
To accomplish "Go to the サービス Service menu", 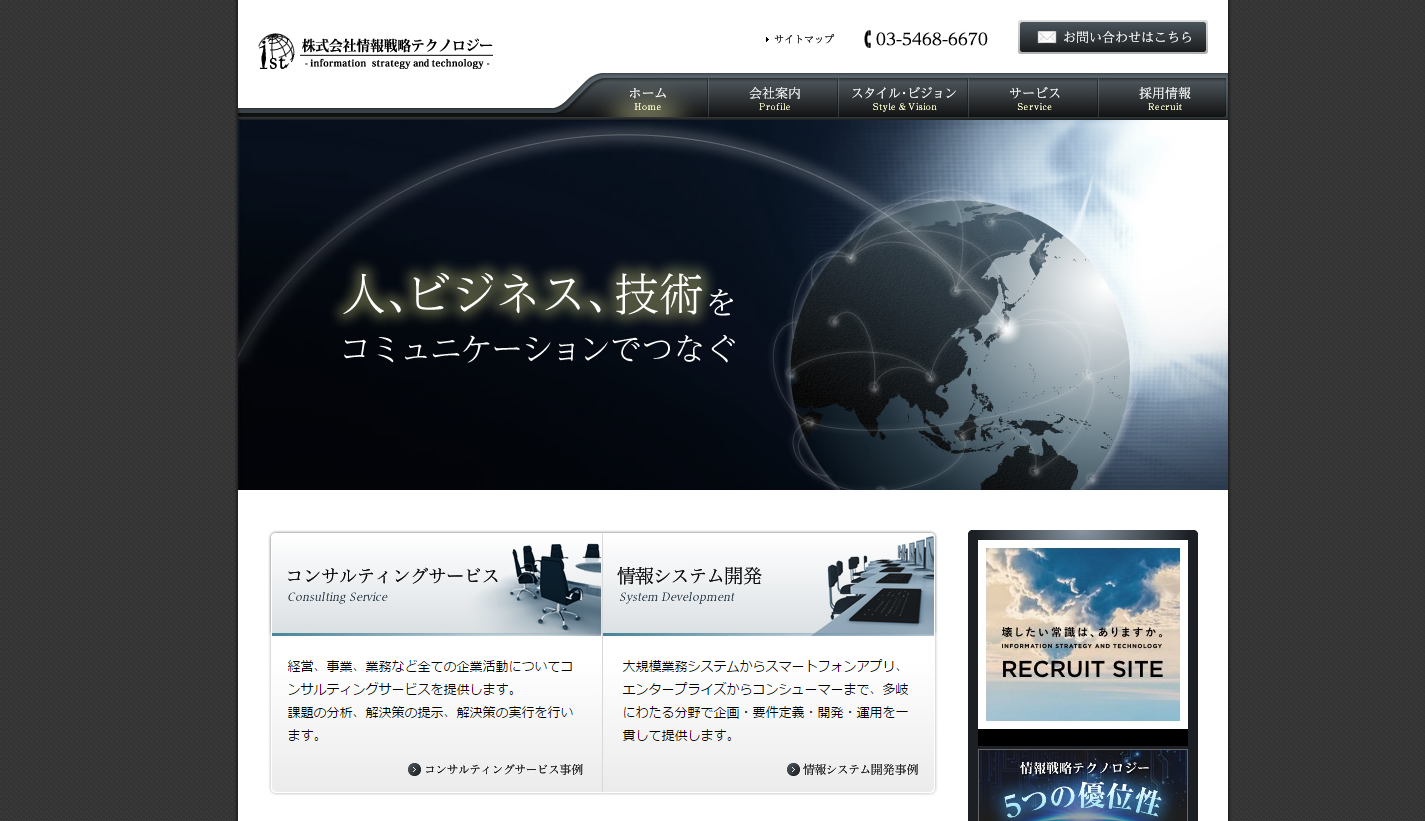I will point(1034,98).
